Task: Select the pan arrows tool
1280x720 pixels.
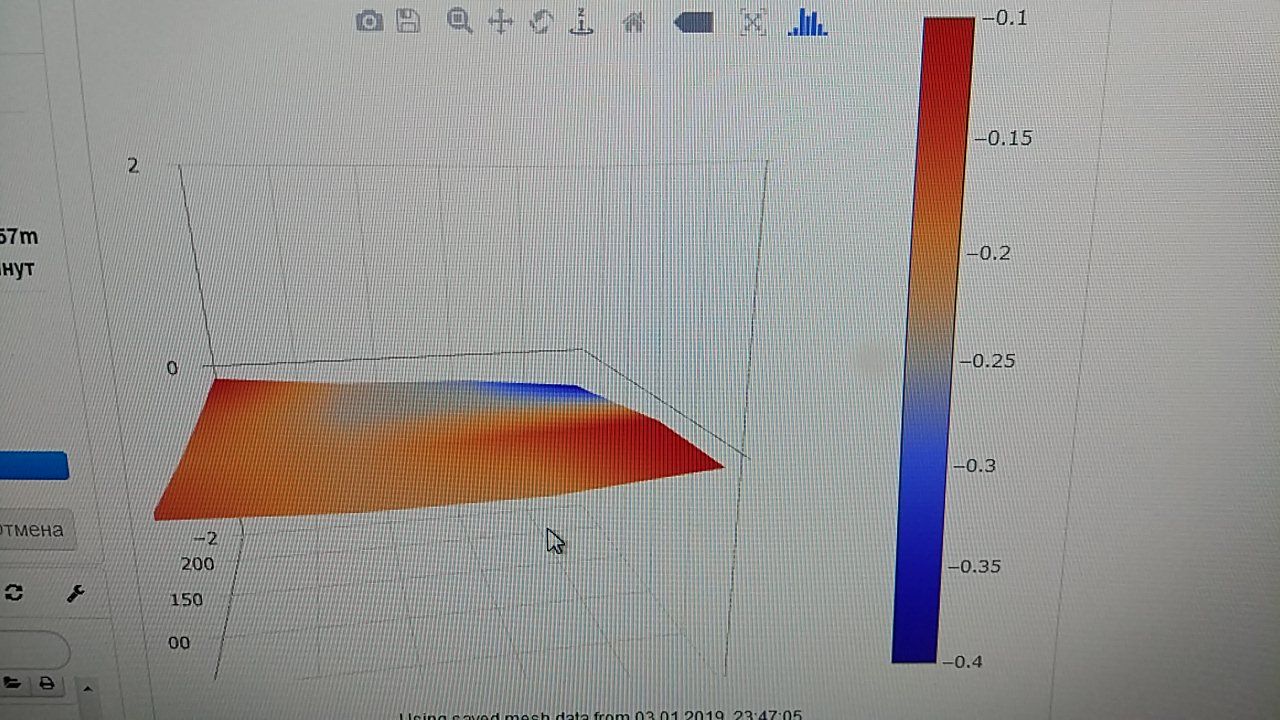Action: (x=500, y=22)
